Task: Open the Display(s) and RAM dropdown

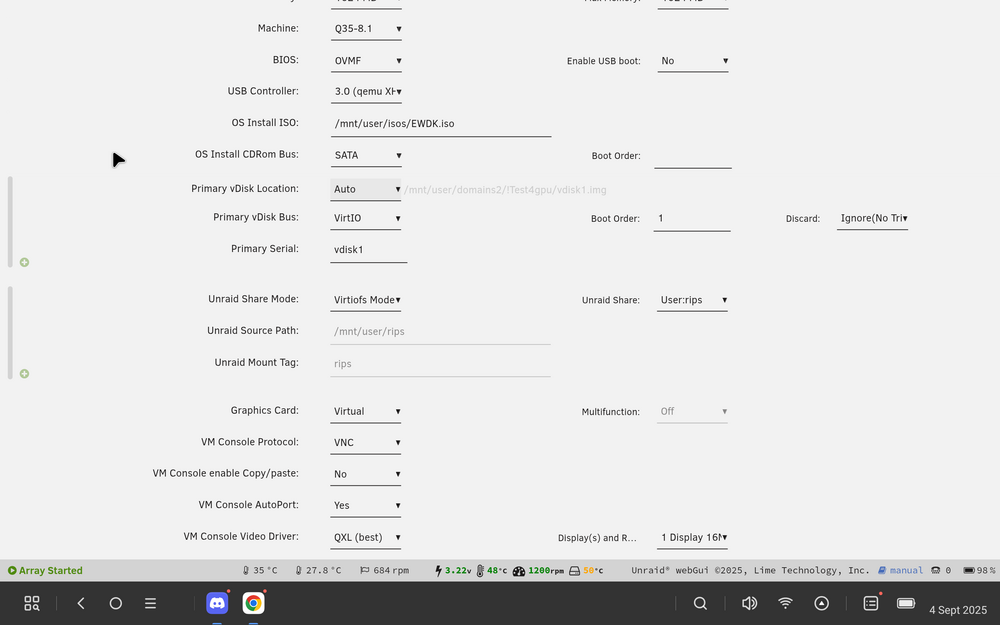Action: point(693,538)
